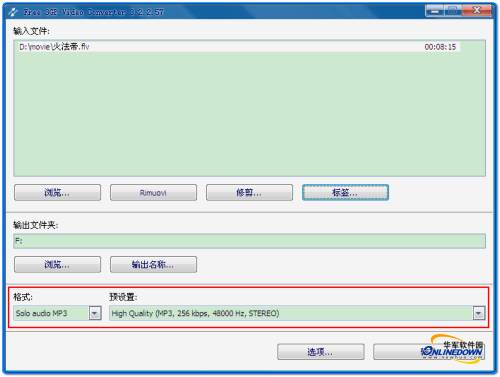Open the 选项... options dialog
This screenshot has width=500, height=377.
click(x=320, y=352)
